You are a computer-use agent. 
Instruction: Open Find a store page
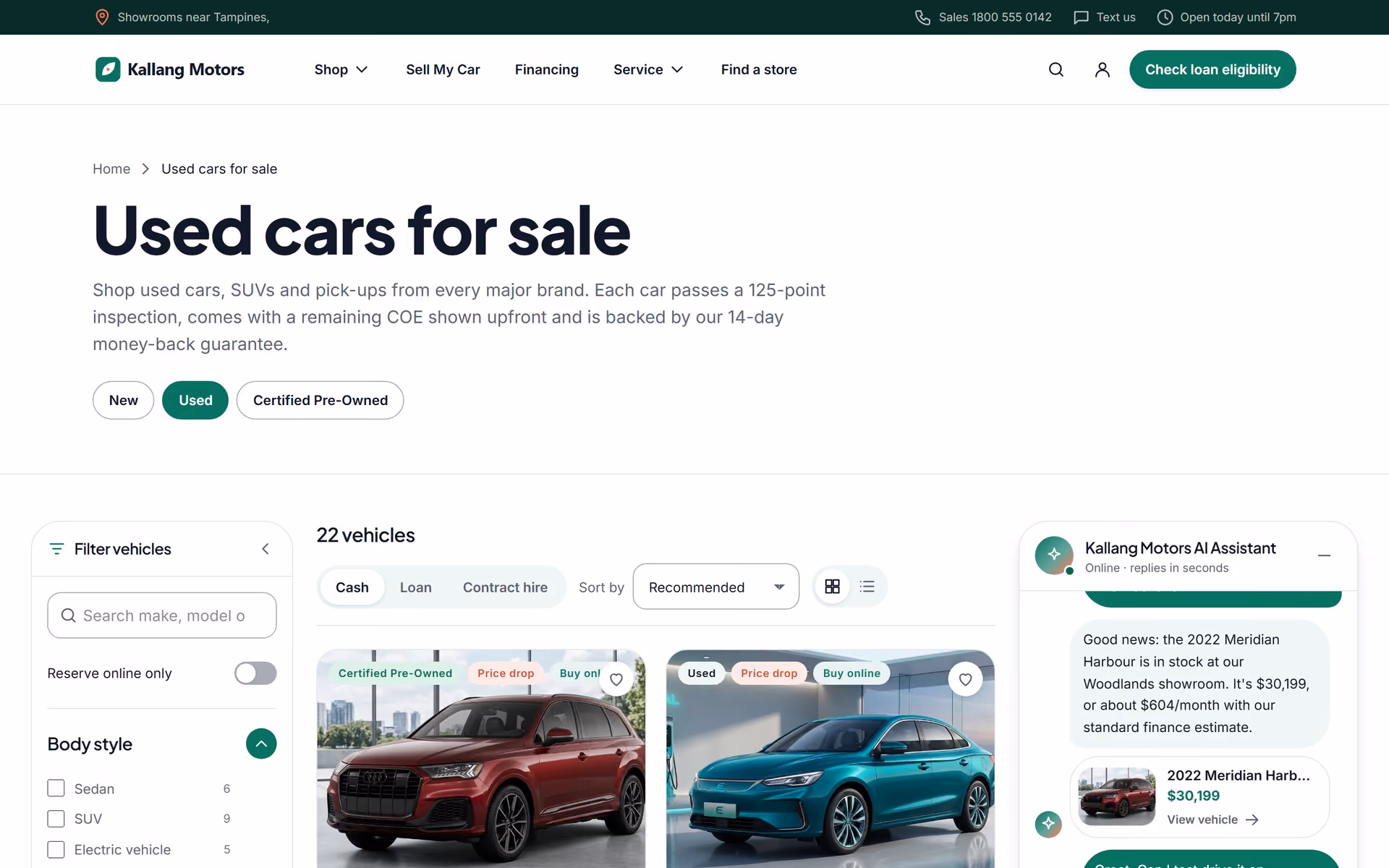click(x=759, y=69)
